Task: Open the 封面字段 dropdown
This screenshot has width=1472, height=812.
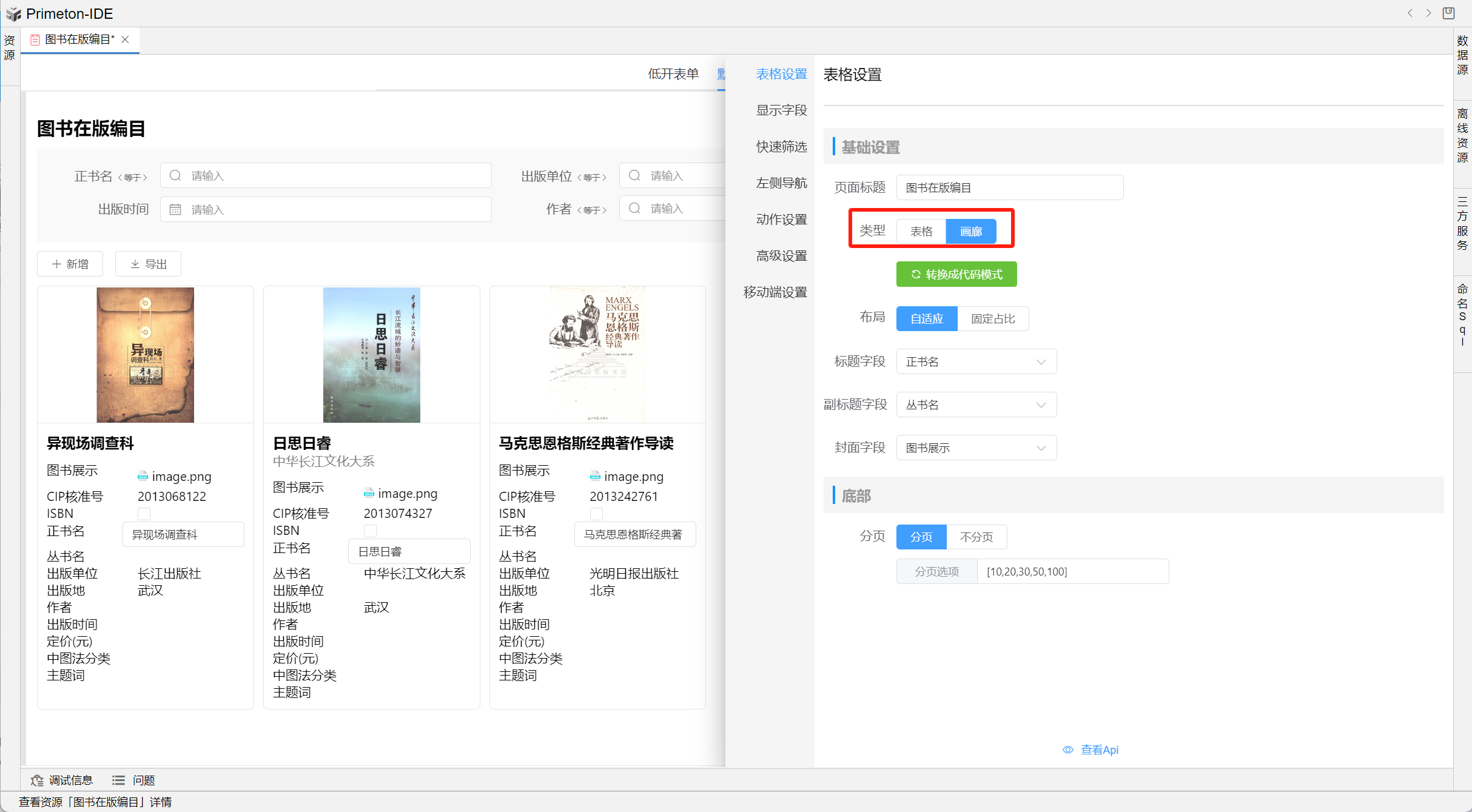Action: (x=976, y=448)
